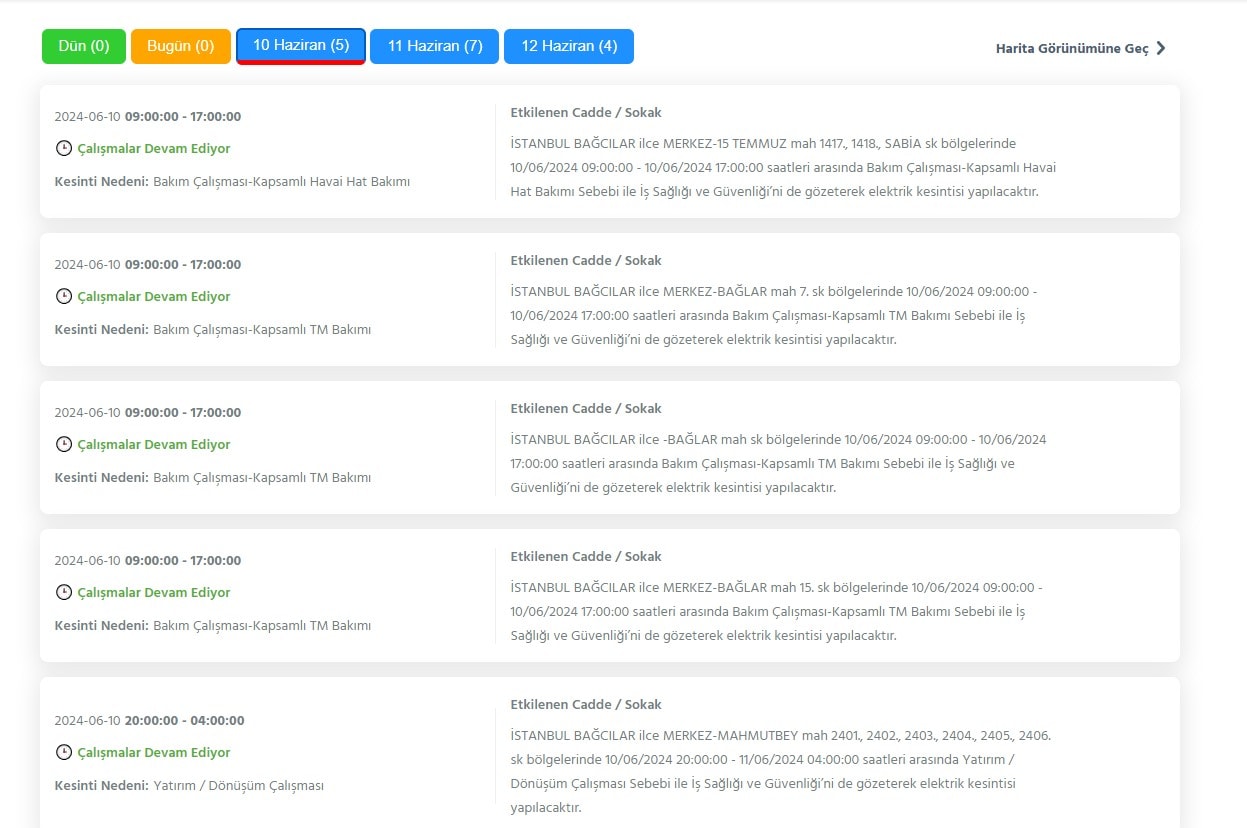Click the clock icon in the 15 TEMMUZ outage card

pos(63,148)
